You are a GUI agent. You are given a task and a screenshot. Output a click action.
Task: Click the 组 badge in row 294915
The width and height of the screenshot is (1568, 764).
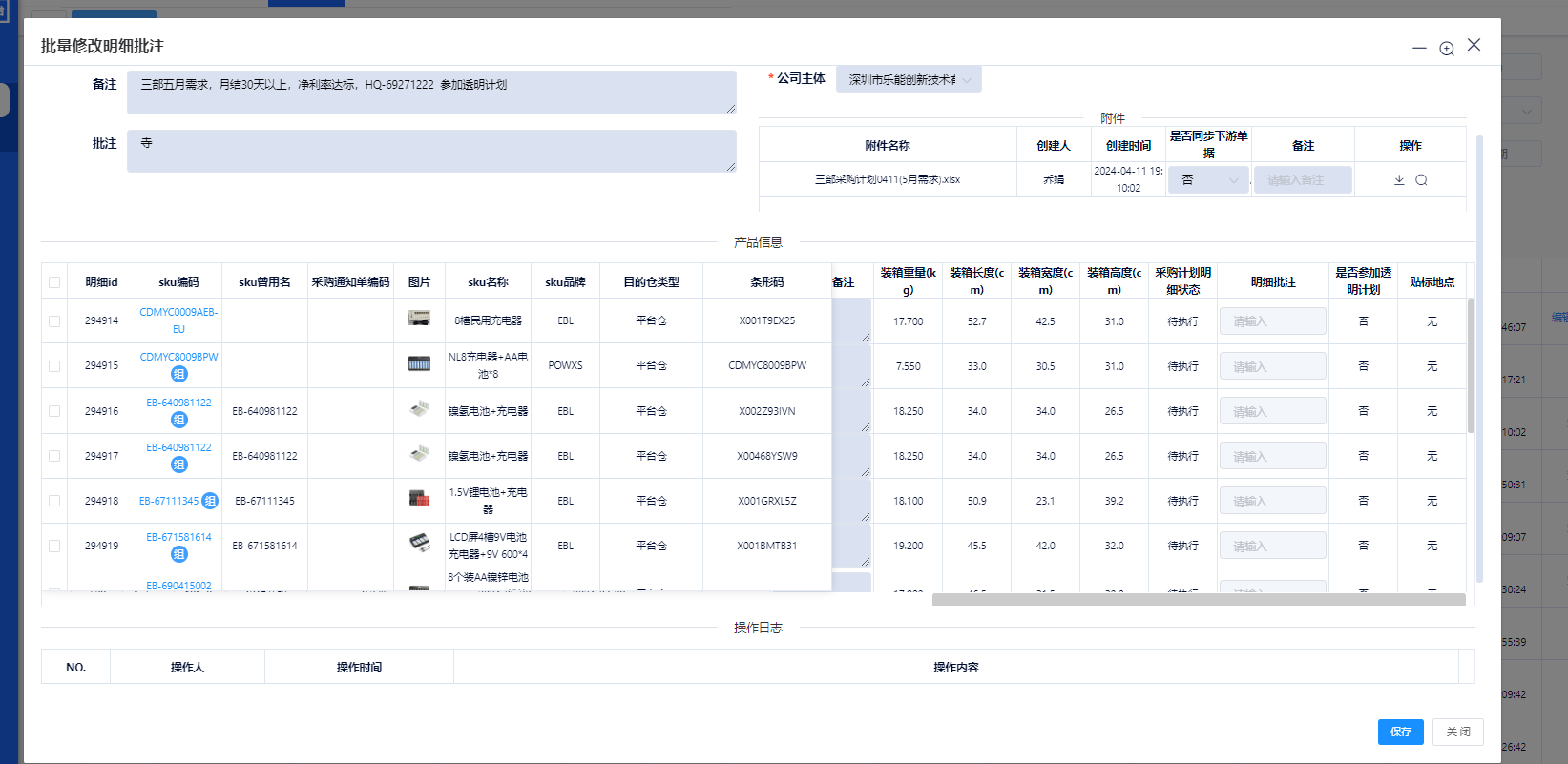point(179,374)
